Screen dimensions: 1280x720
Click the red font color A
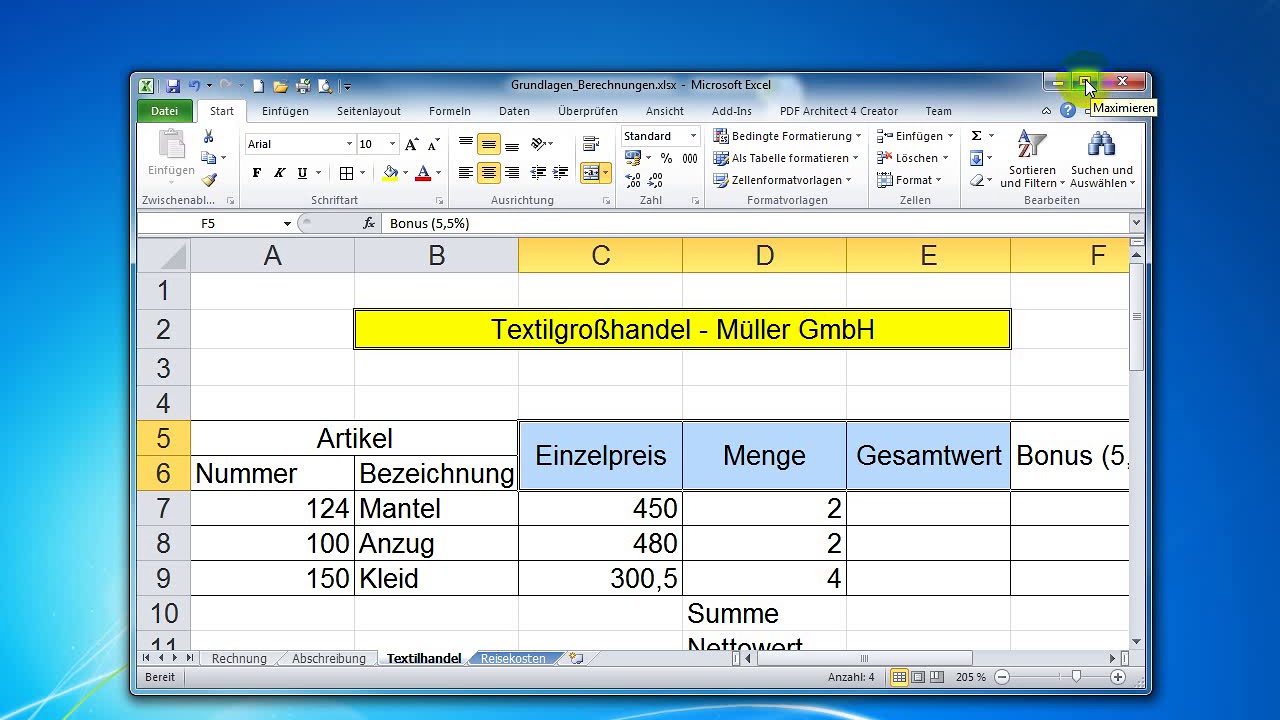click(x=423, y=173)
